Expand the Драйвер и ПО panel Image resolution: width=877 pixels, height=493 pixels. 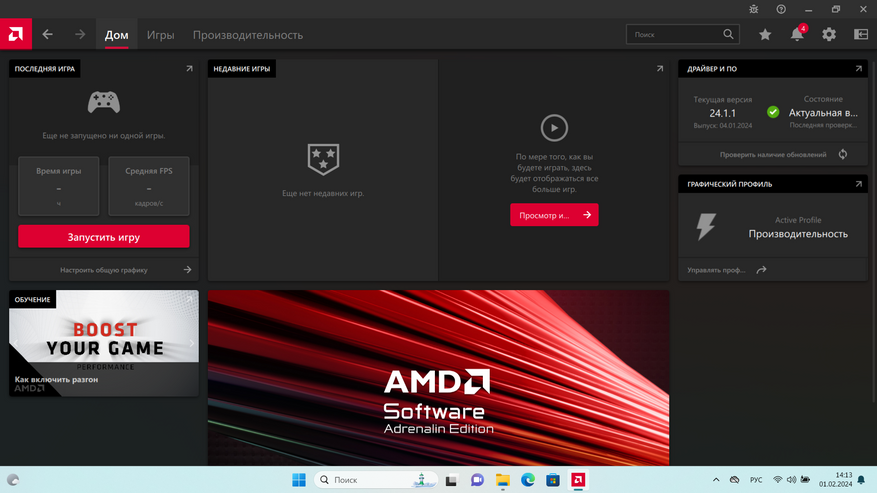point(858,68)
